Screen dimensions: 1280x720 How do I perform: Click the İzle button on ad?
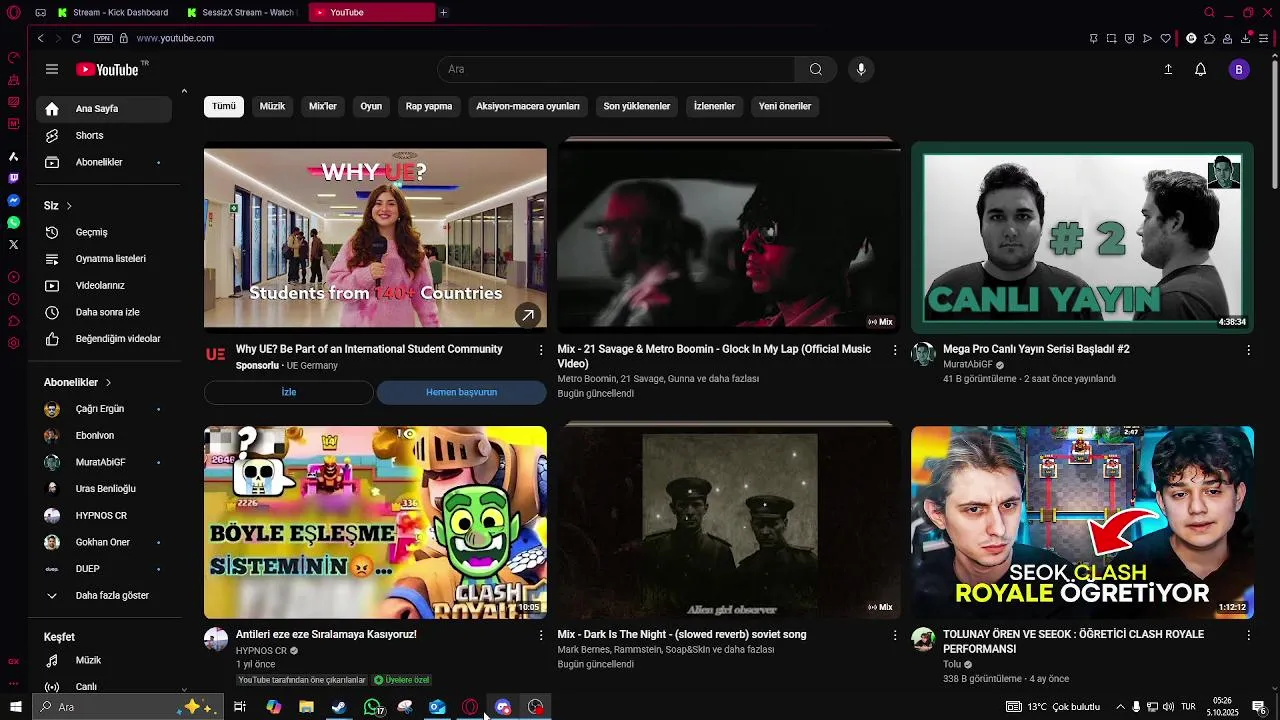[289, 392]
